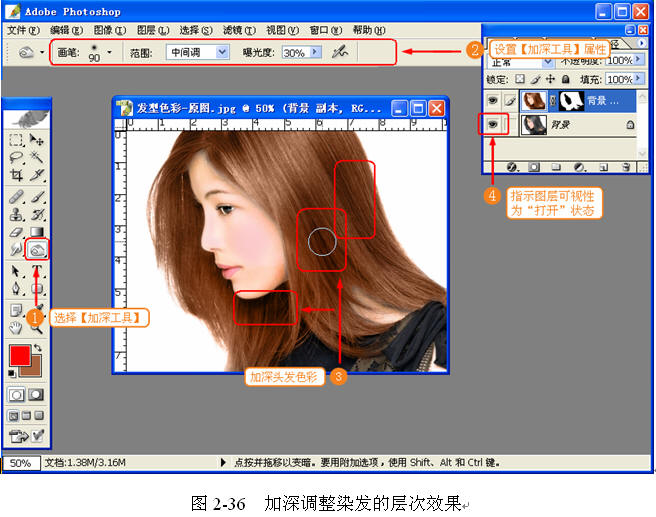
Task: Select the Burn tool in toolbox
Action: 37,250
